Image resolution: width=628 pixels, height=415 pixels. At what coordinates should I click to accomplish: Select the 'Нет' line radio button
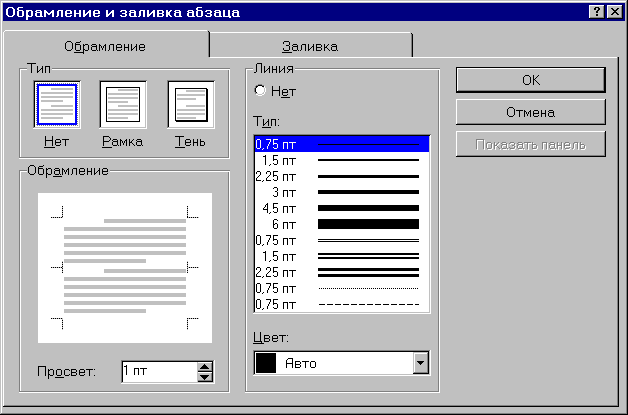pyautogui.click(x=260, y=91)
